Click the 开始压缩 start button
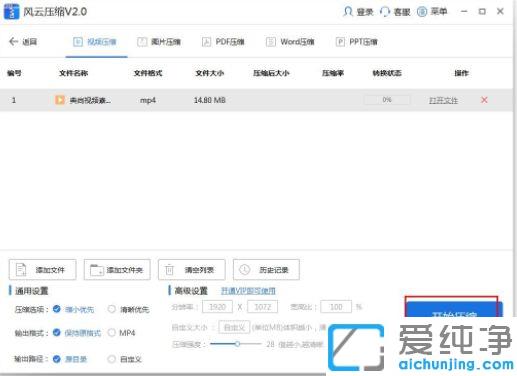The width and height of the screenshot is (517, 376). [453, 310]
